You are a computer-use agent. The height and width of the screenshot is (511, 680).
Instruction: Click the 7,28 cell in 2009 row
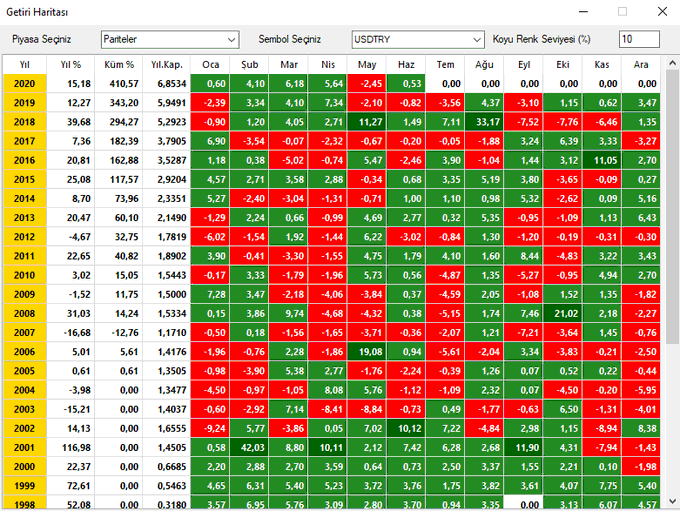tap(210, 294)
